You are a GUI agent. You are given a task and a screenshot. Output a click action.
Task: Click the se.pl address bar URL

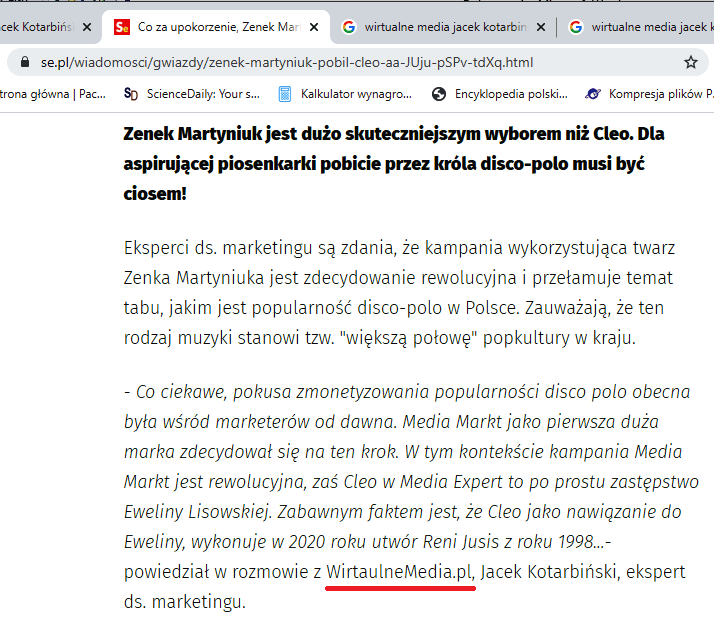click(287, 62)
